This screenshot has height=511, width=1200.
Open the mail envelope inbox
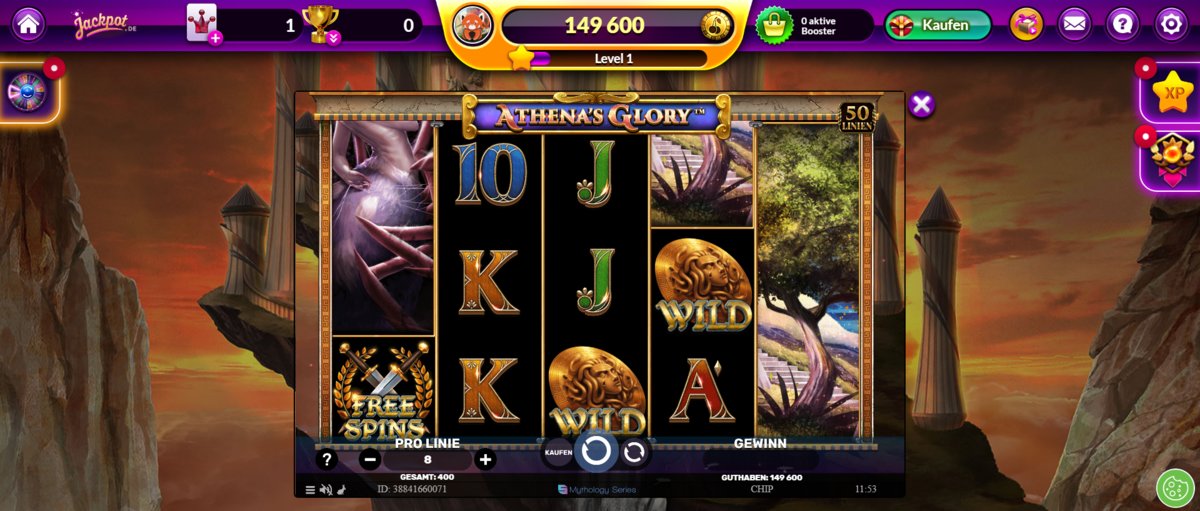pos(1075,24)
